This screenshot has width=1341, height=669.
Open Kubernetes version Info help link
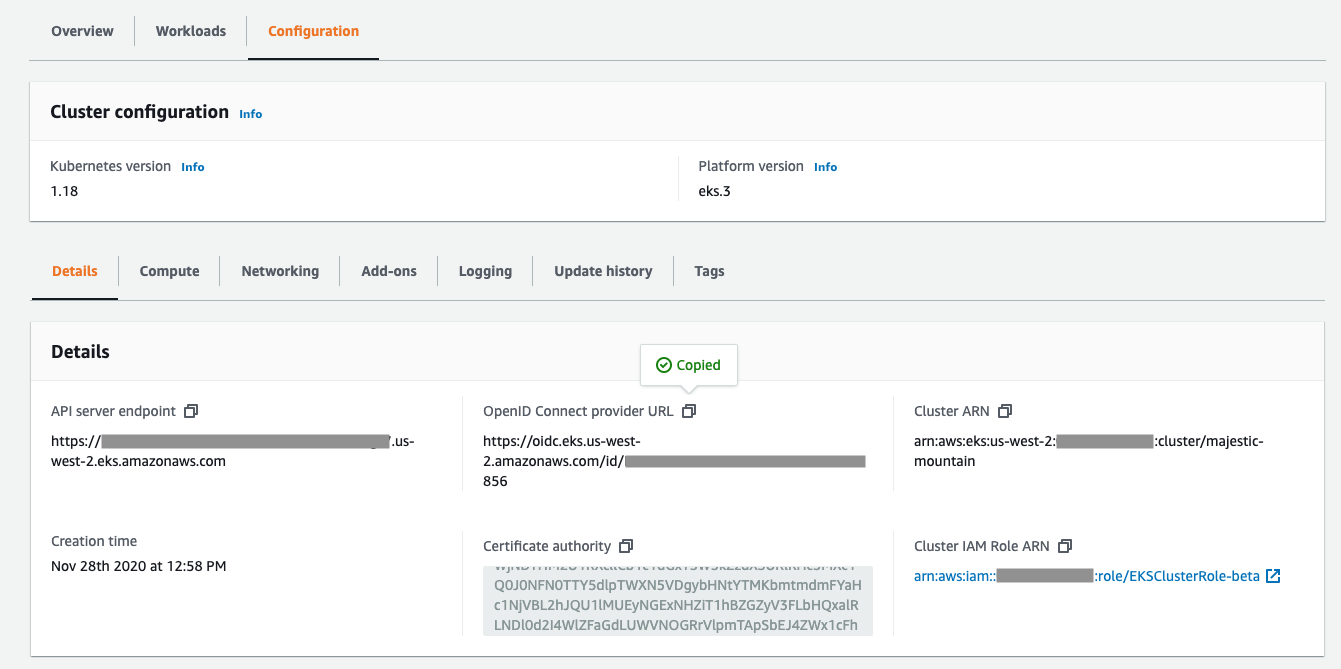pos(192,166)
